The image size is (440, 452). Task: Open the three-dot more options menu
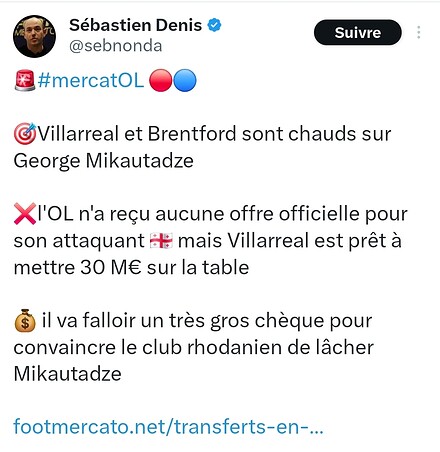click(418, 32)
